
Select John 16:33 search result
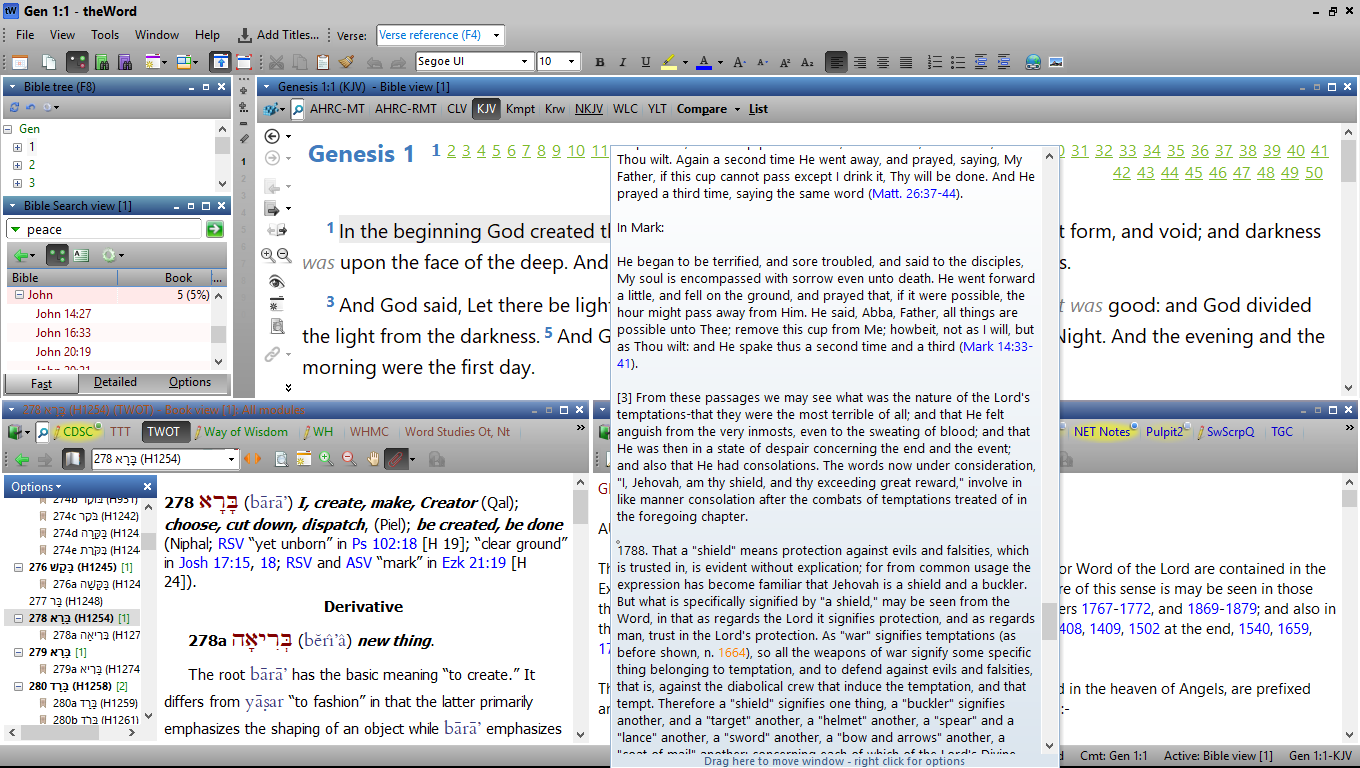tap(64, 333)
